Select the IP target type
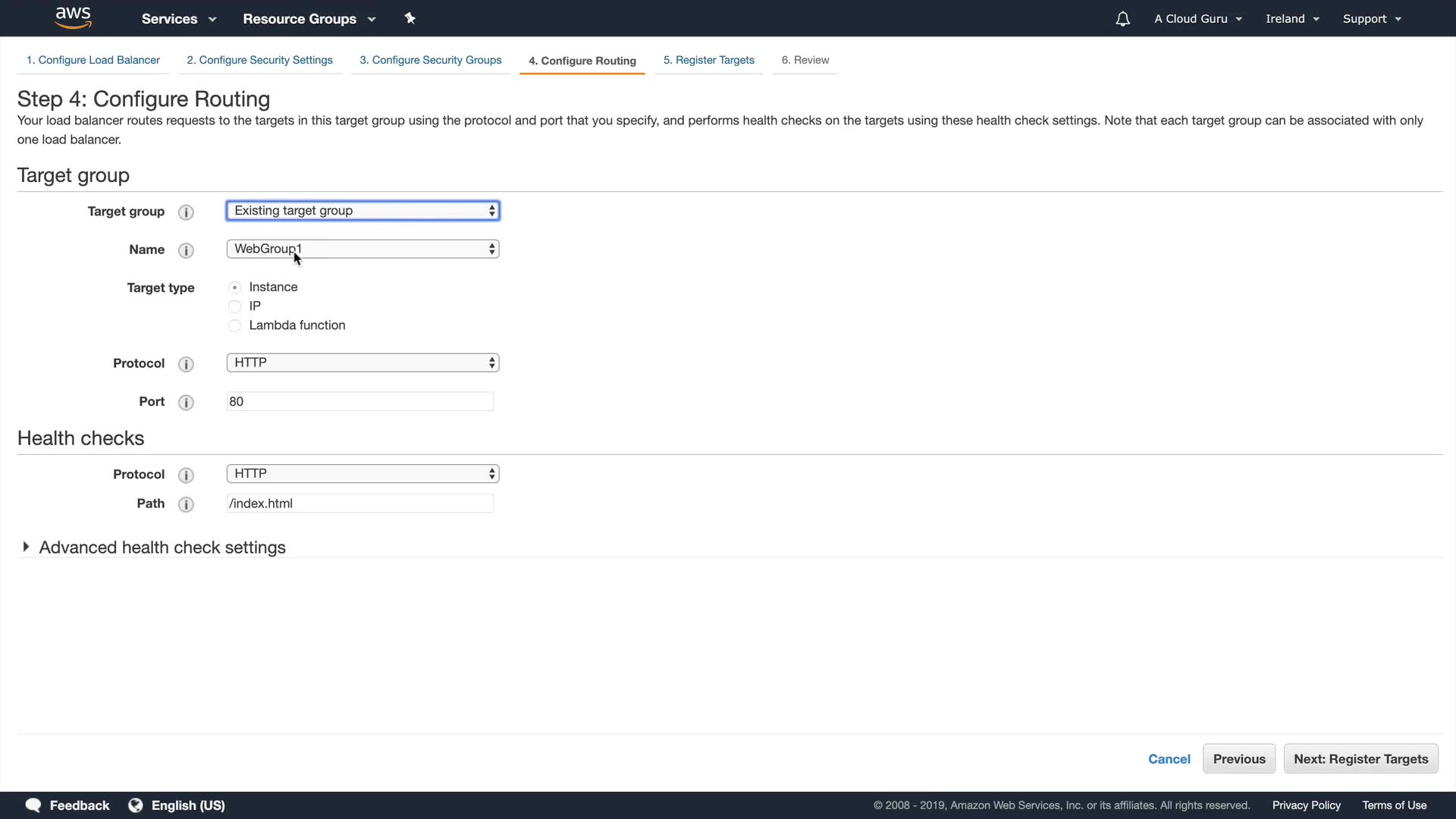This screenshot has width=1456, height=819. point(235,306)
